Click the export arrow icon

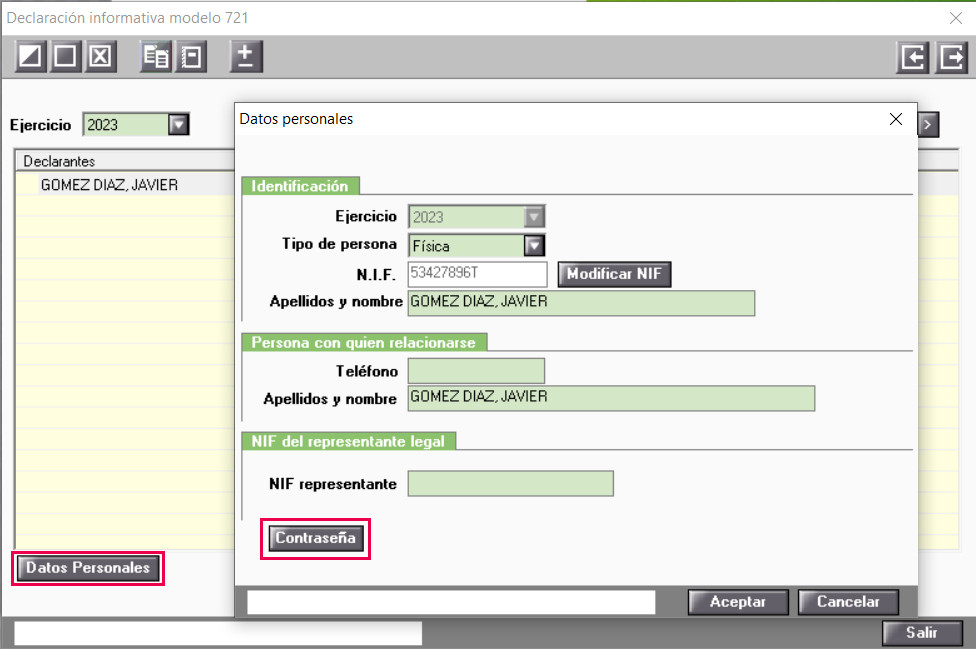[x=951, y=58]
